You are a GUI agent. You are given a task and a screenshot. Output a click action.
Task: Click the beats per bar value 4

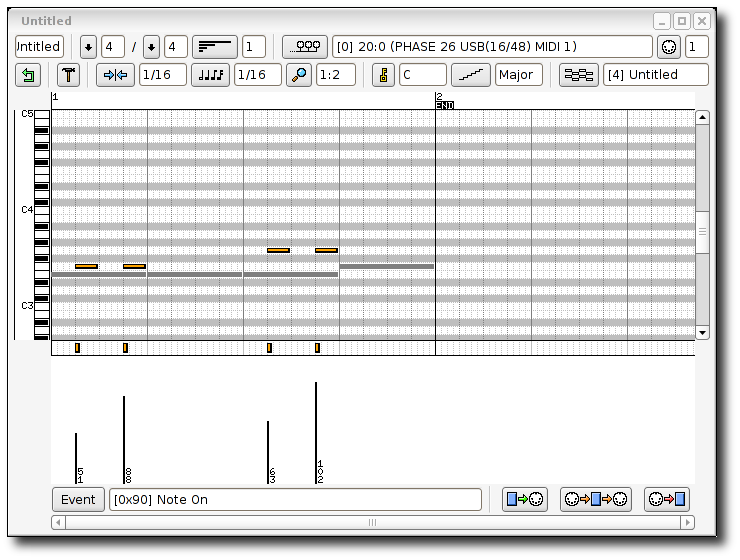tap(113, 47)
